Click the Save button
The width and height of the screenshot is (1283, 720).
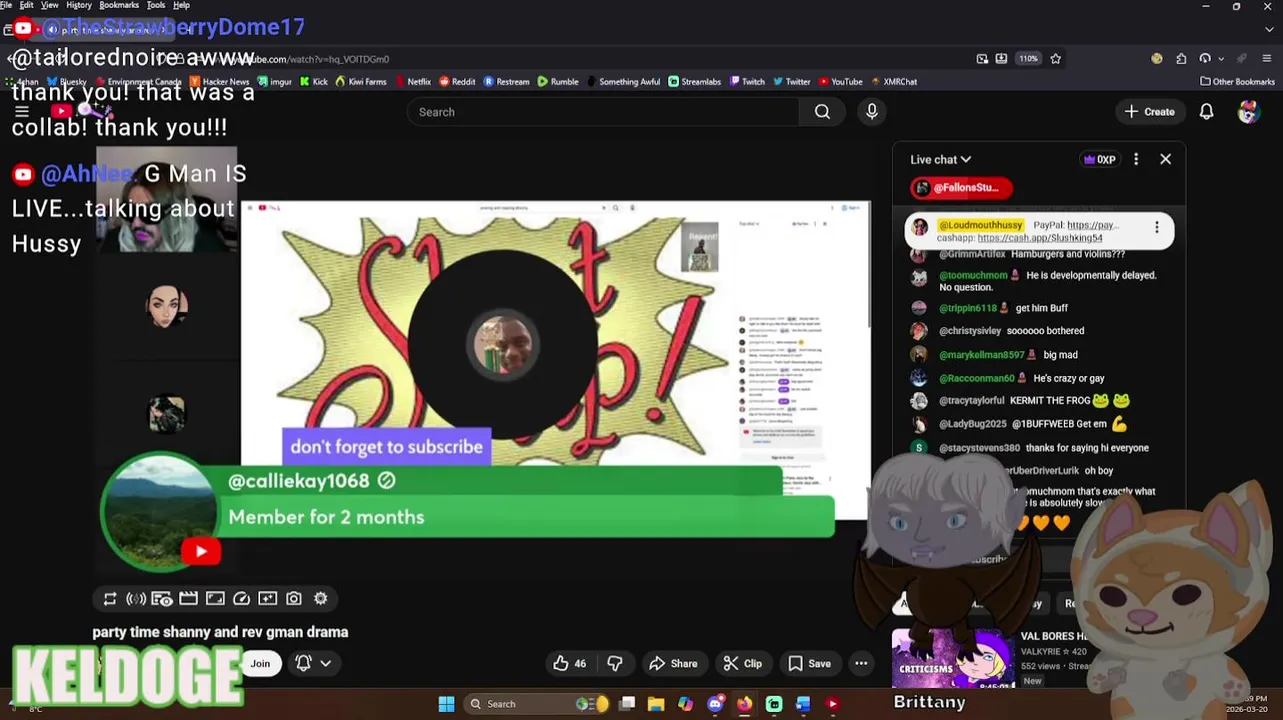[809, 663]
